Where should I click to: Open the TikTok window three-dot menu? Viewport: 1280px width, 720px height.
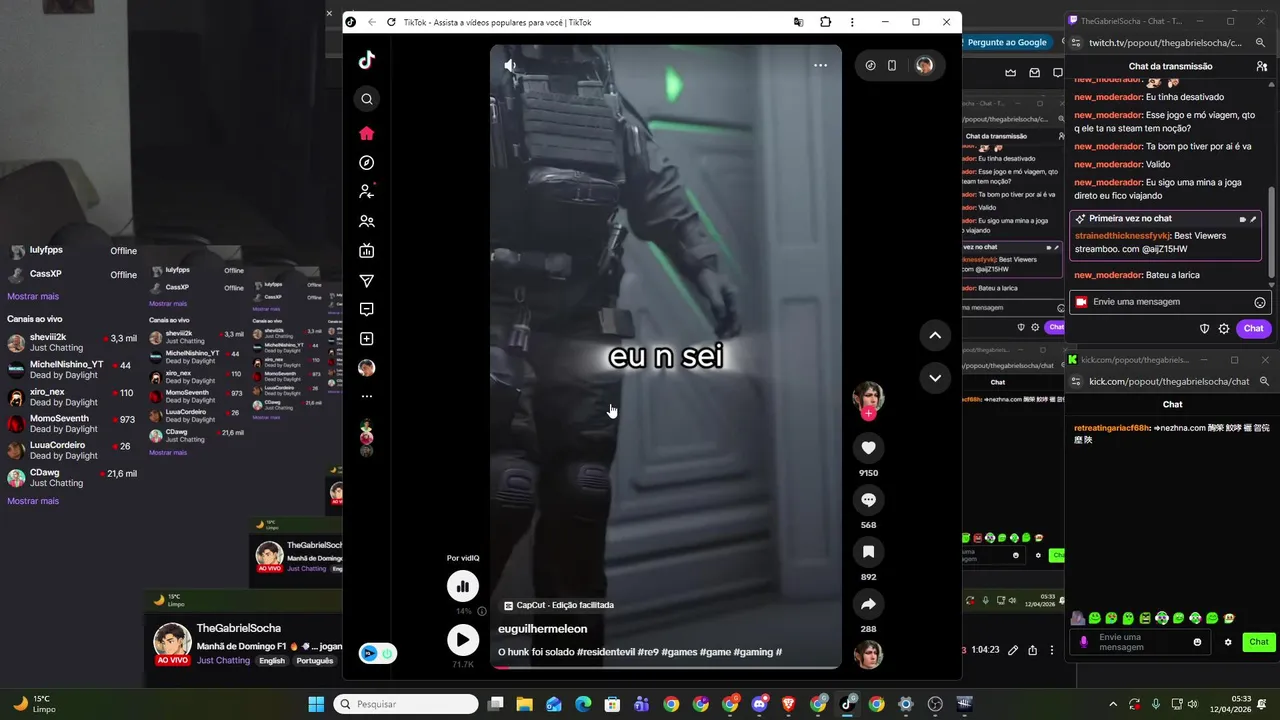click(852, 22)
